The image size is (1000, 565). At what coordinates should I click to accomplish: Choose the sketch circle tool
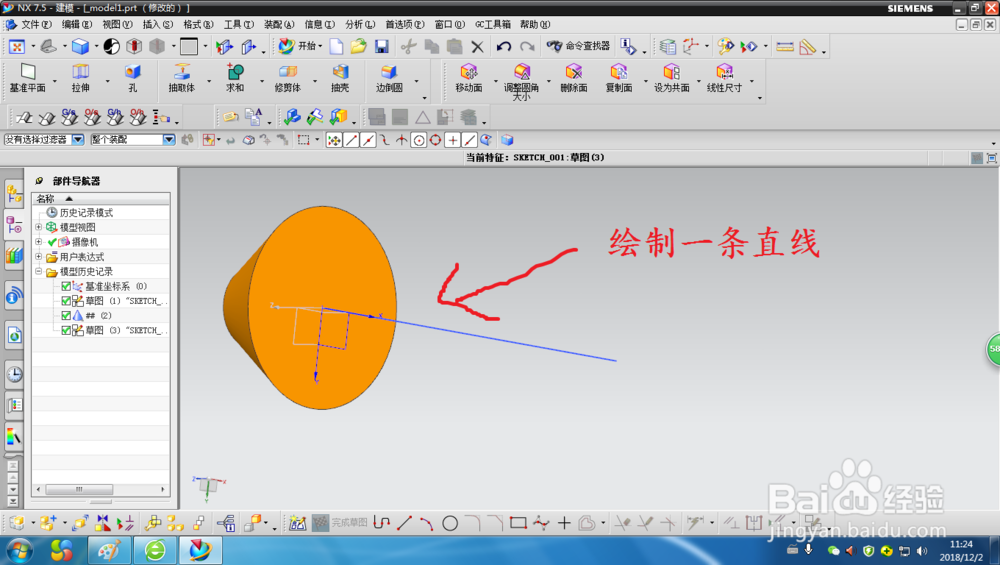pyautogui.click(x=450, y=524)
